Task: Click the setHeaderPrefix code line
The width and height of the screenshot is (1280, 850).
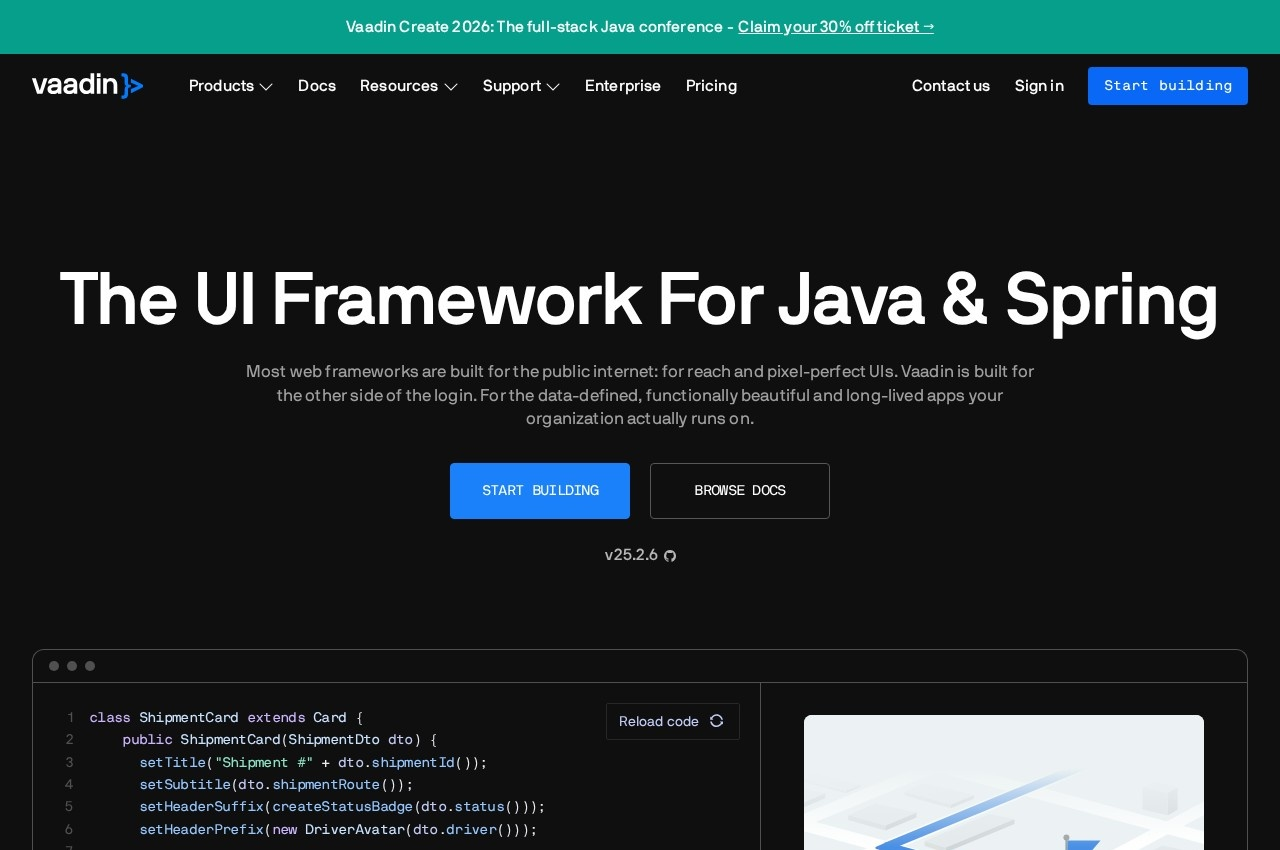Action: pos(338,830)
